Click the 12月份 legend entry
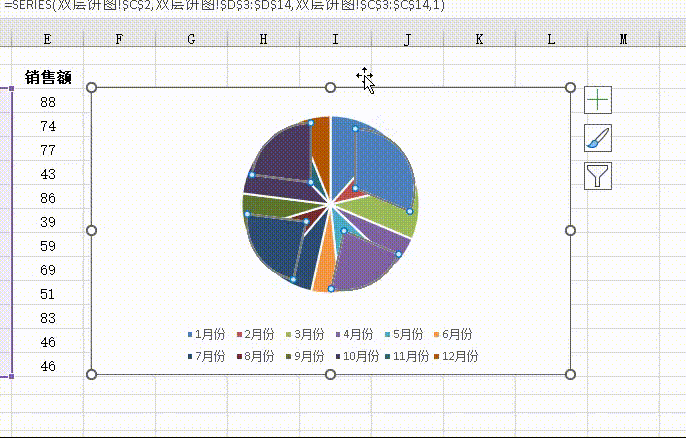686x438 pixels. pyautogui.click(x=456, y=356)
